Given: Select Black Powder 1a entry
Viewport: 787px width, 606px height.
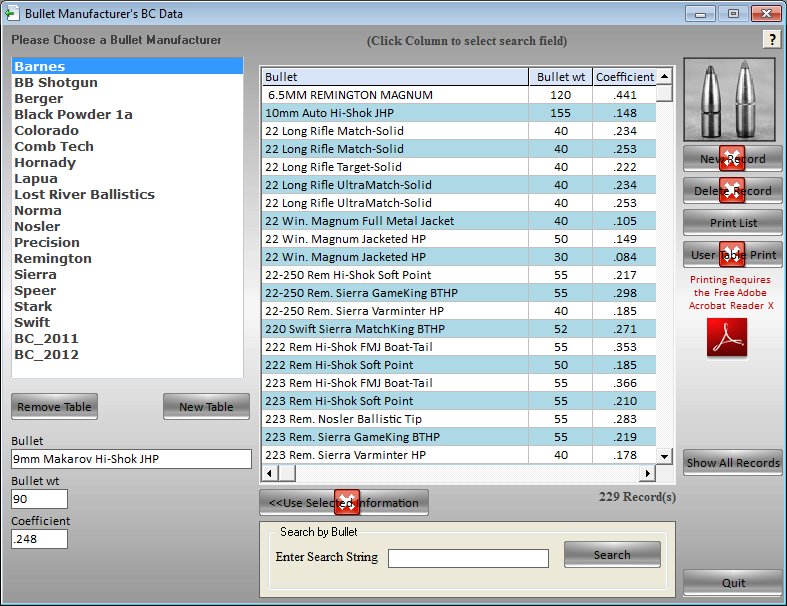Looking at the screenshot, I should [127, 114].
